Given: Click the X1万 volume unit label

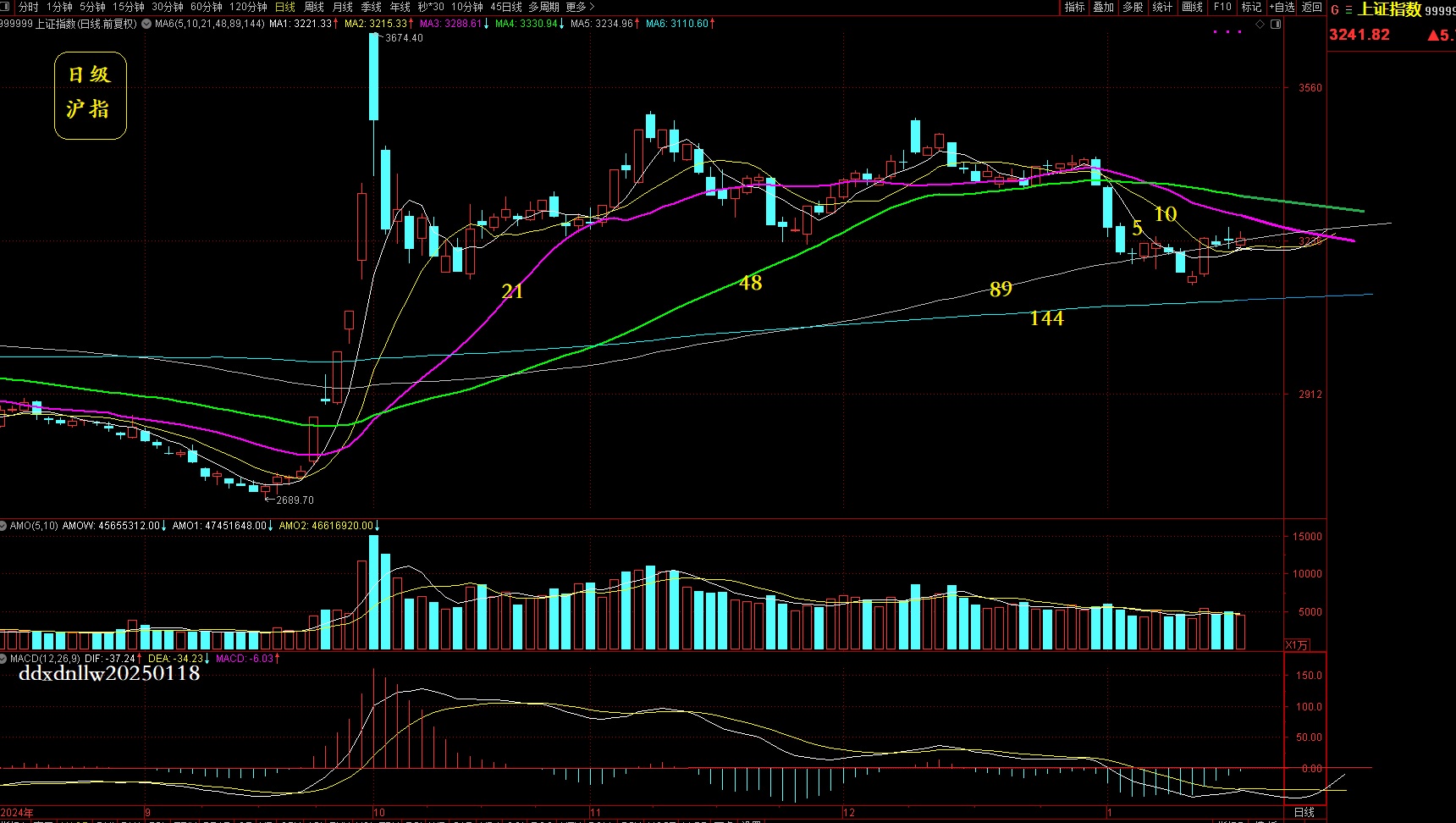Looking at the screenshot, I should (1297, 645).
